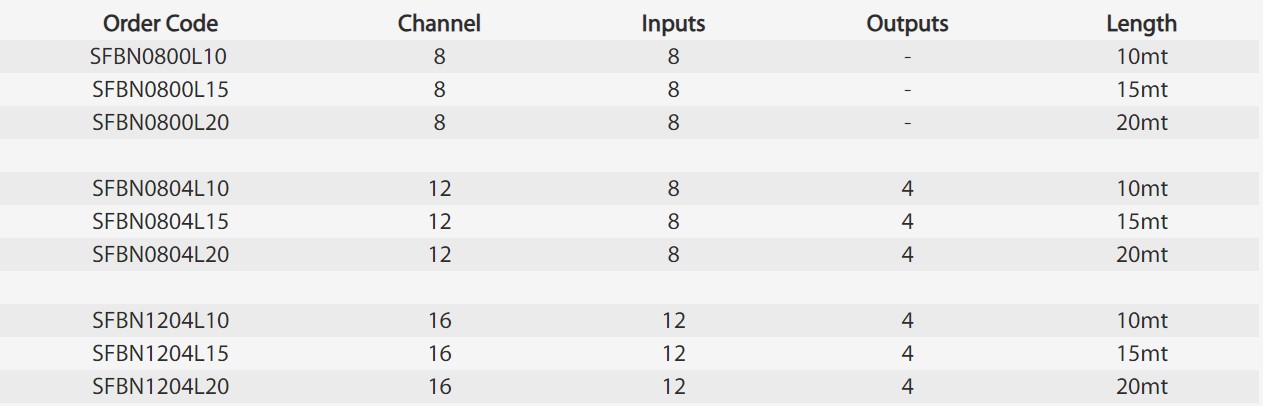The width and height of the screenshot is (1263, 406).
Task: Select order code SFBN1204L15
Action: click(x=160, y=353)
